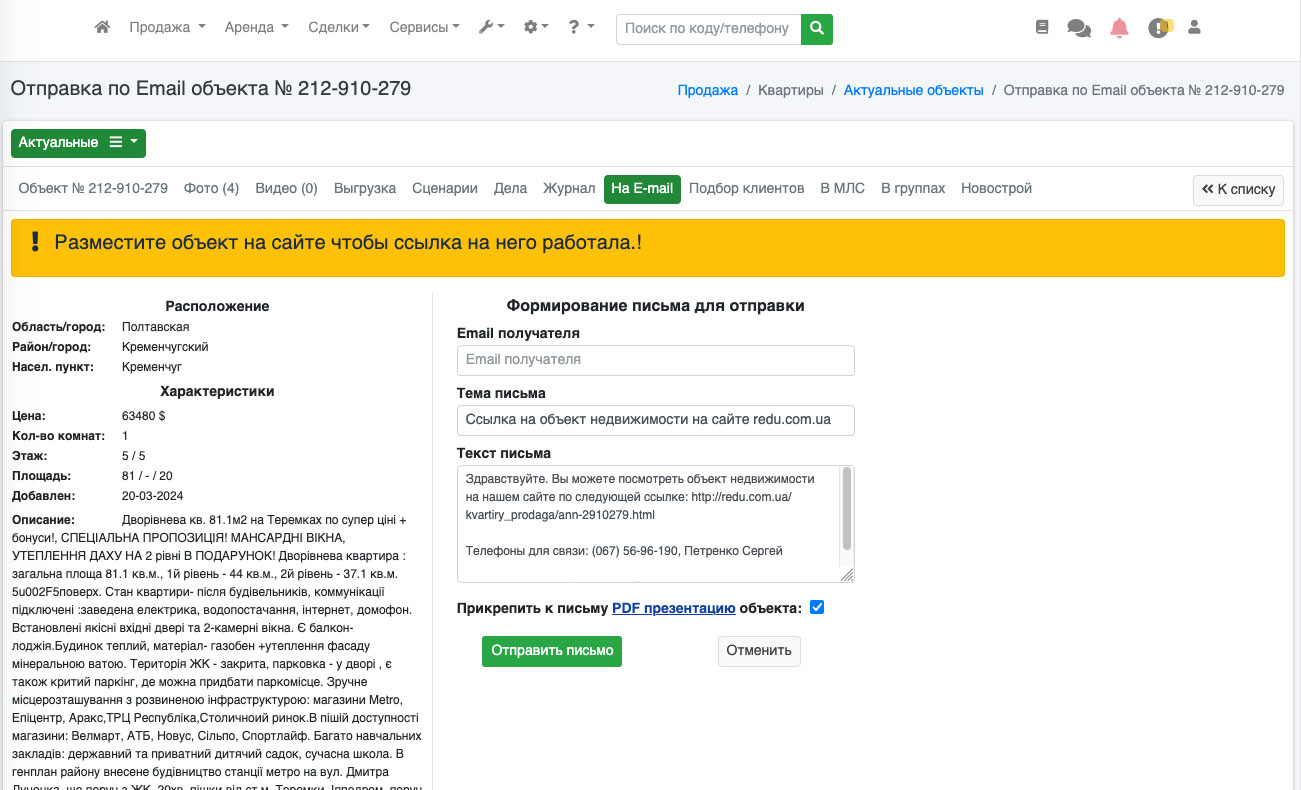Show notifications via the bell icon
This screenshot has width=1301, height=790.
point(1119,28)
